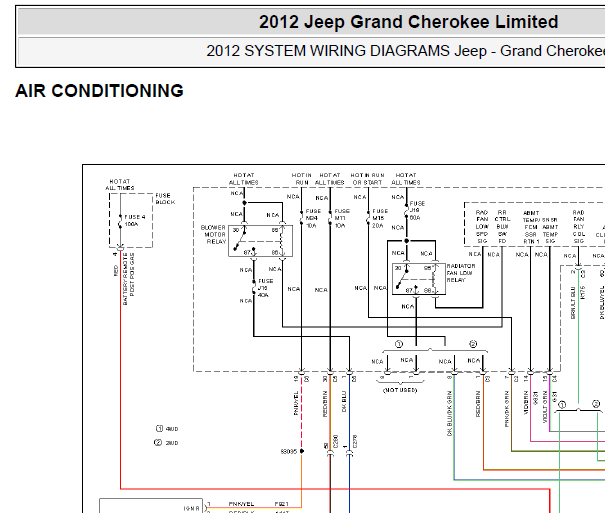Image resolution: width=605 pixels, height=513 pixels.
Task: Click the "AIR CONDITIONING" heading
Action: (99, 91)
